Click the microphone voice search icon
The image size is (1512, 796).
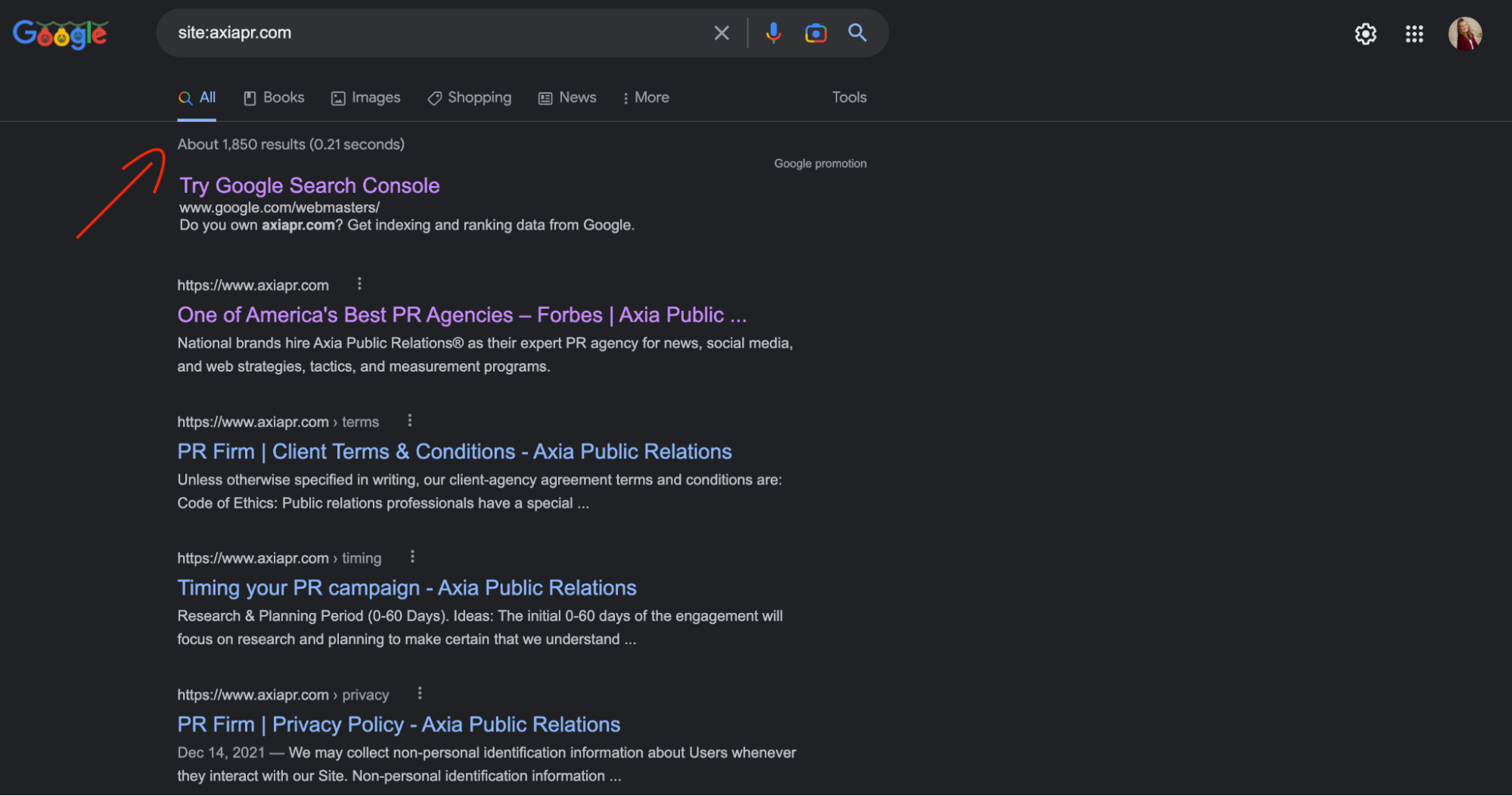[x=773, y=33]
